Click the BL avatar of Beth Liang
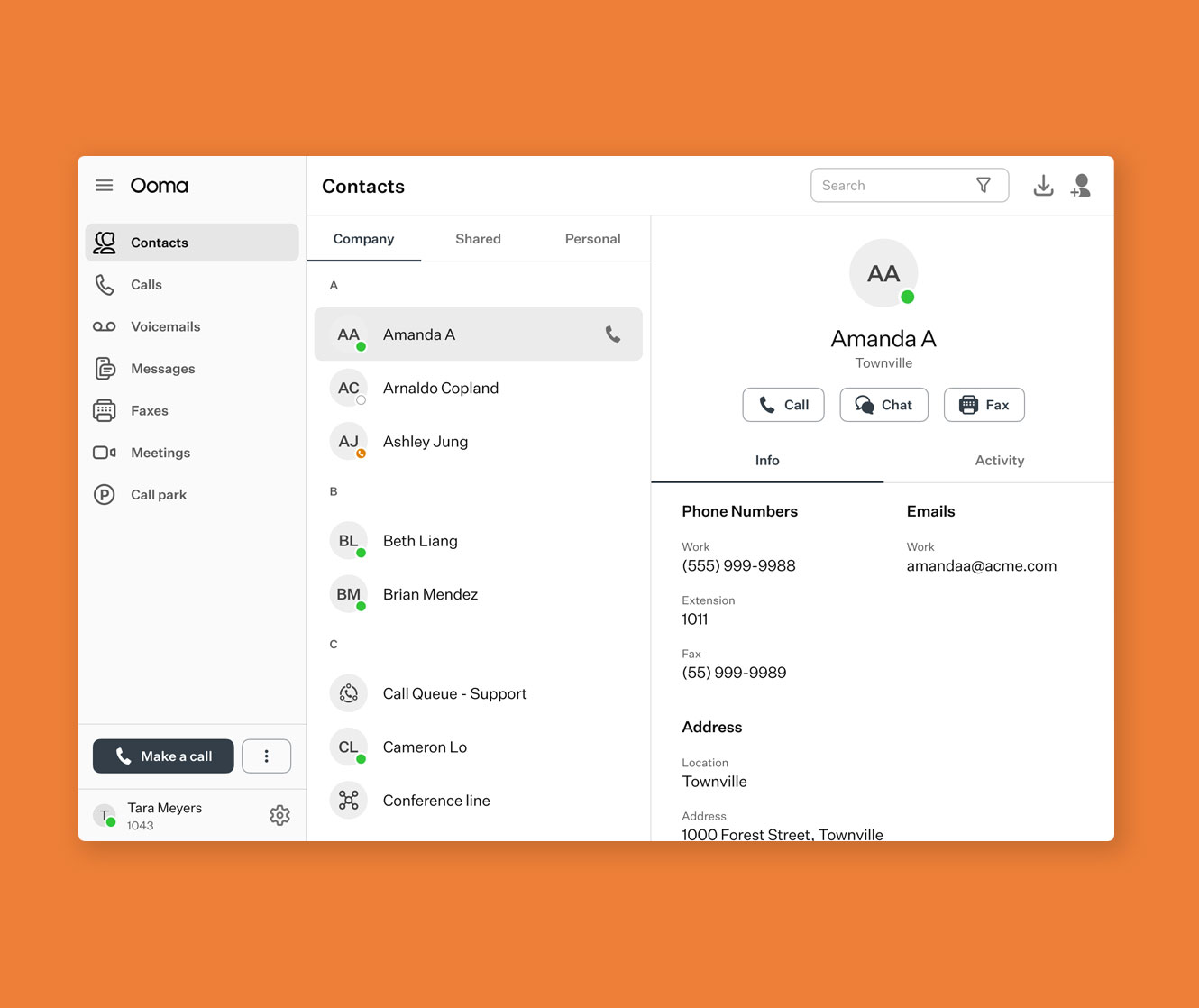 tap(349, 541)
